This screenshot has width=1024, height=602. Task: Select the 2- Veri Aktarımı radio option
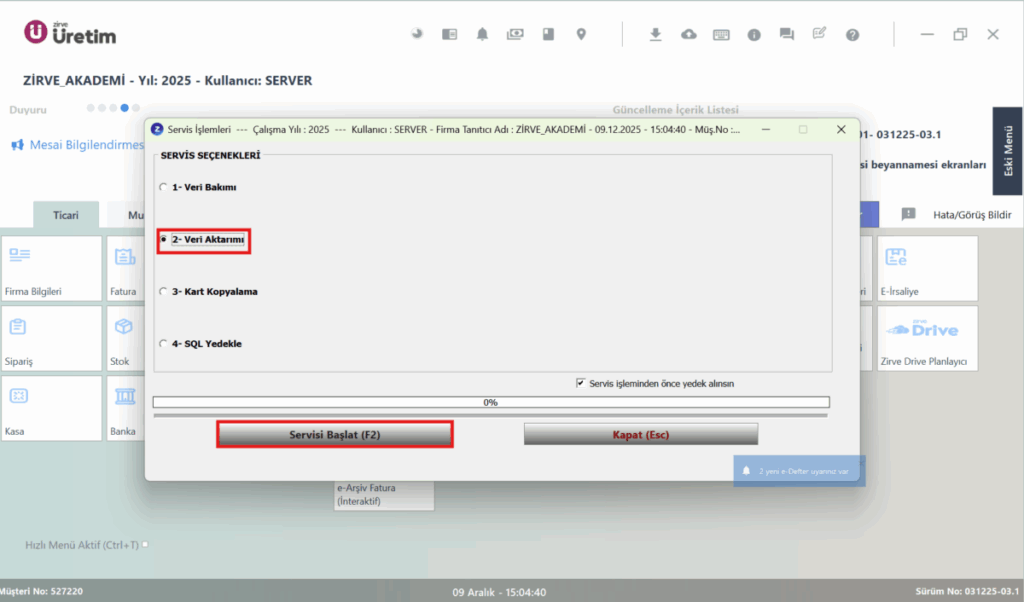click(163, 240)
